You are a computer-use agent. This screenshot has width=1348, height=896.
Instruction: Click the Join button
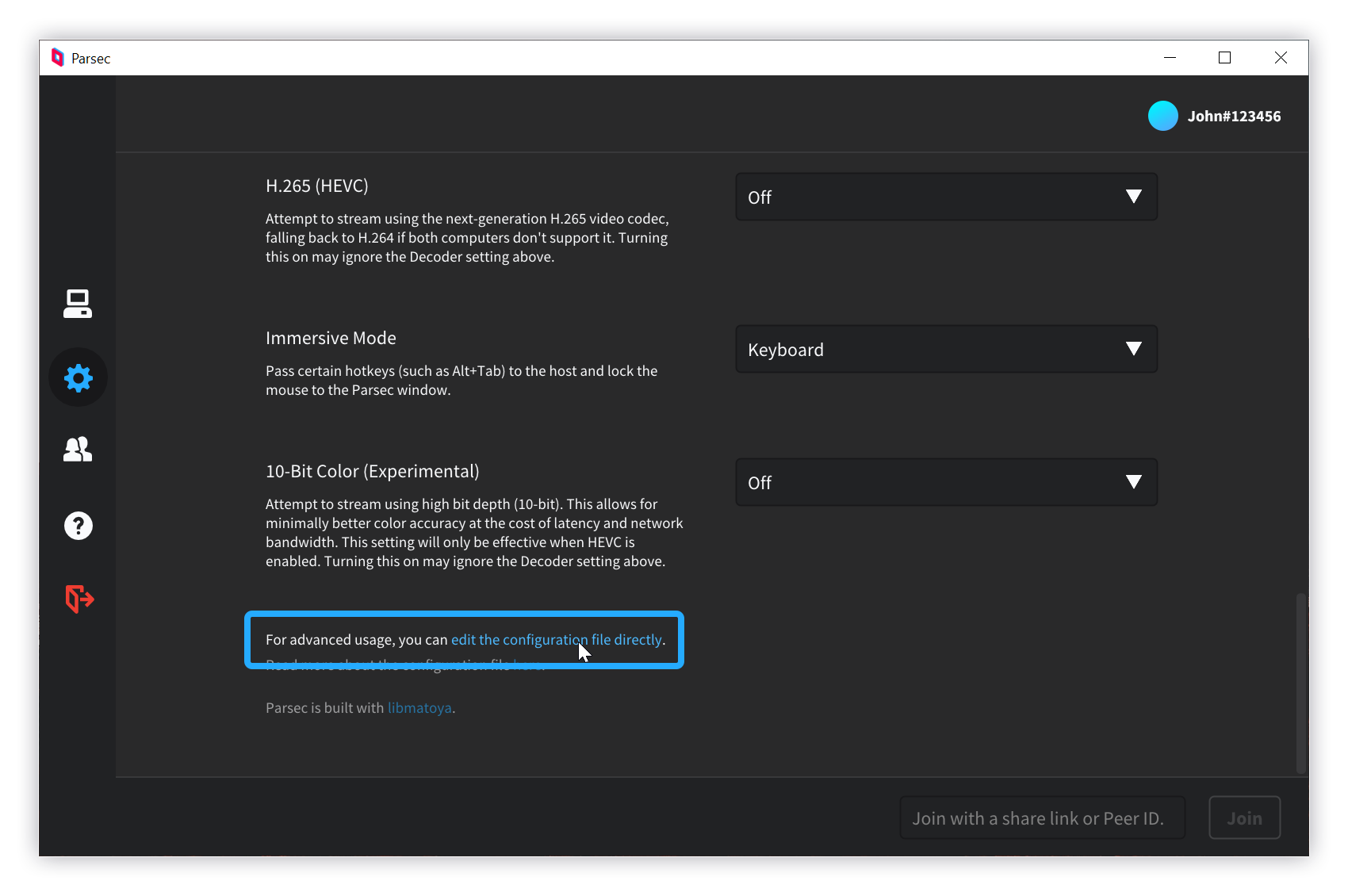tap(1244, 818)
